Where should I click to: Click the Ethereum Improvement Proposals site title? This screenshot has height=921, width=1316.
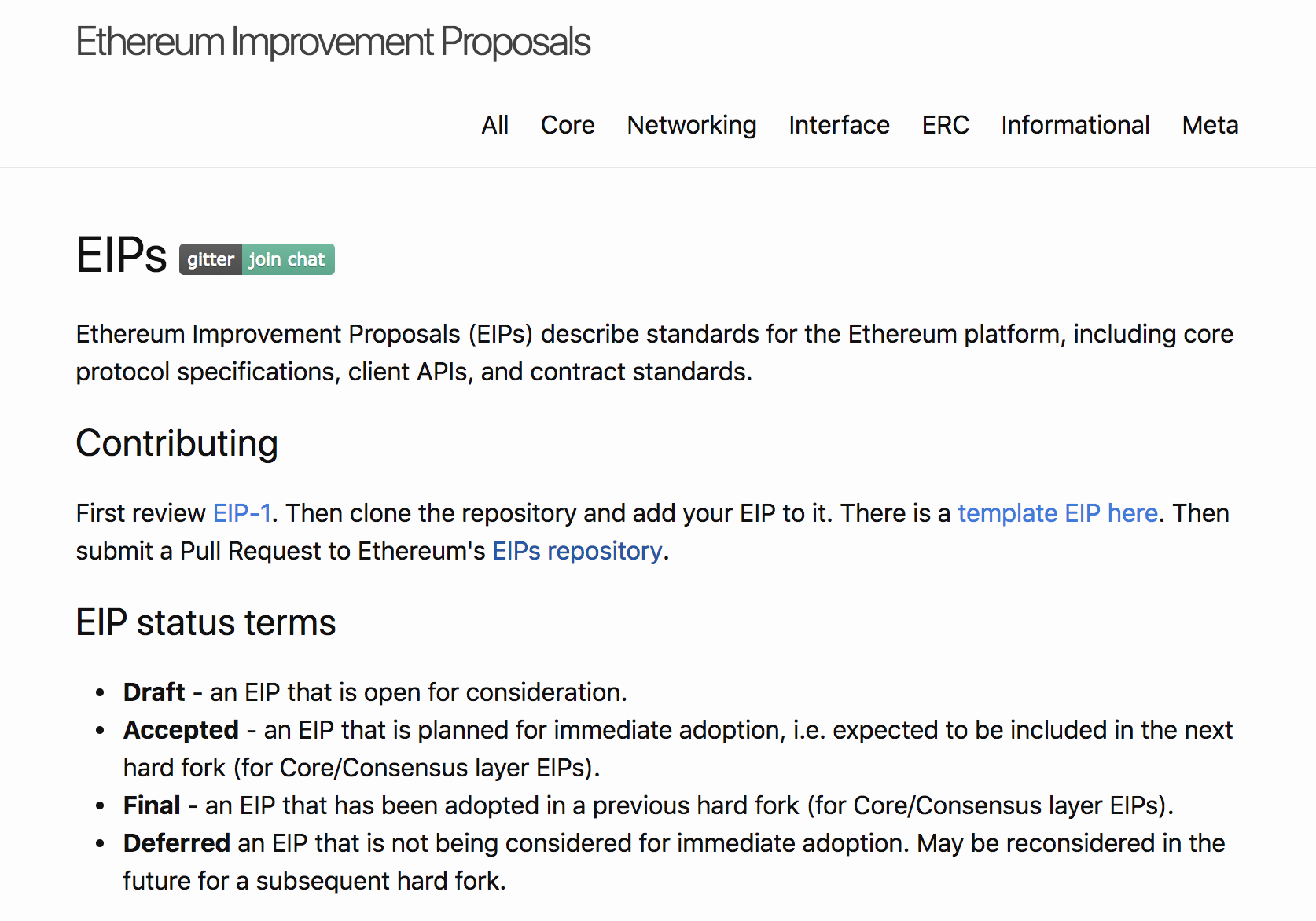coord(333,42)
